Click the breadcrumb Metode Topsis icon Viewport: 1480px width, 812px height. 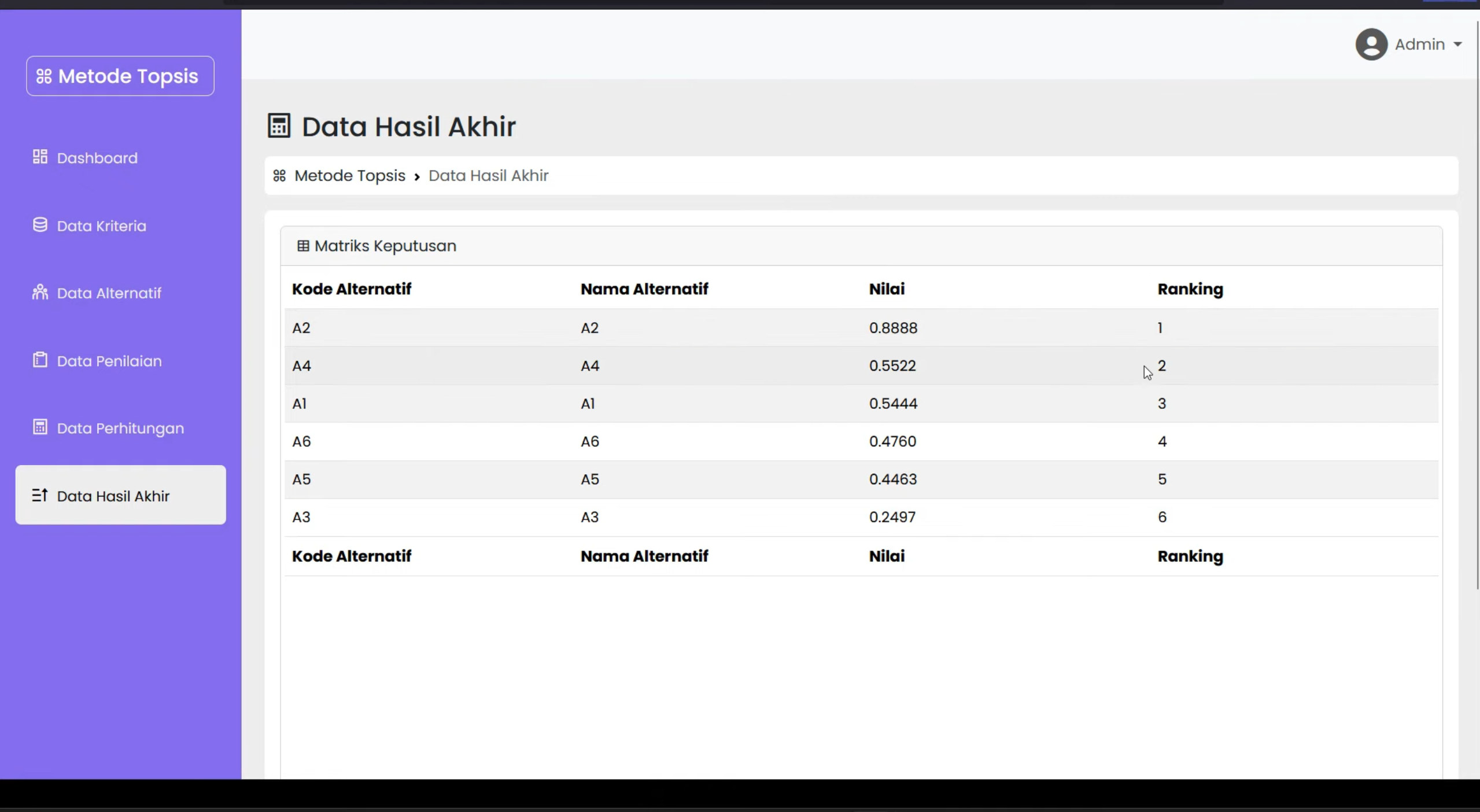tap(279, 176)
